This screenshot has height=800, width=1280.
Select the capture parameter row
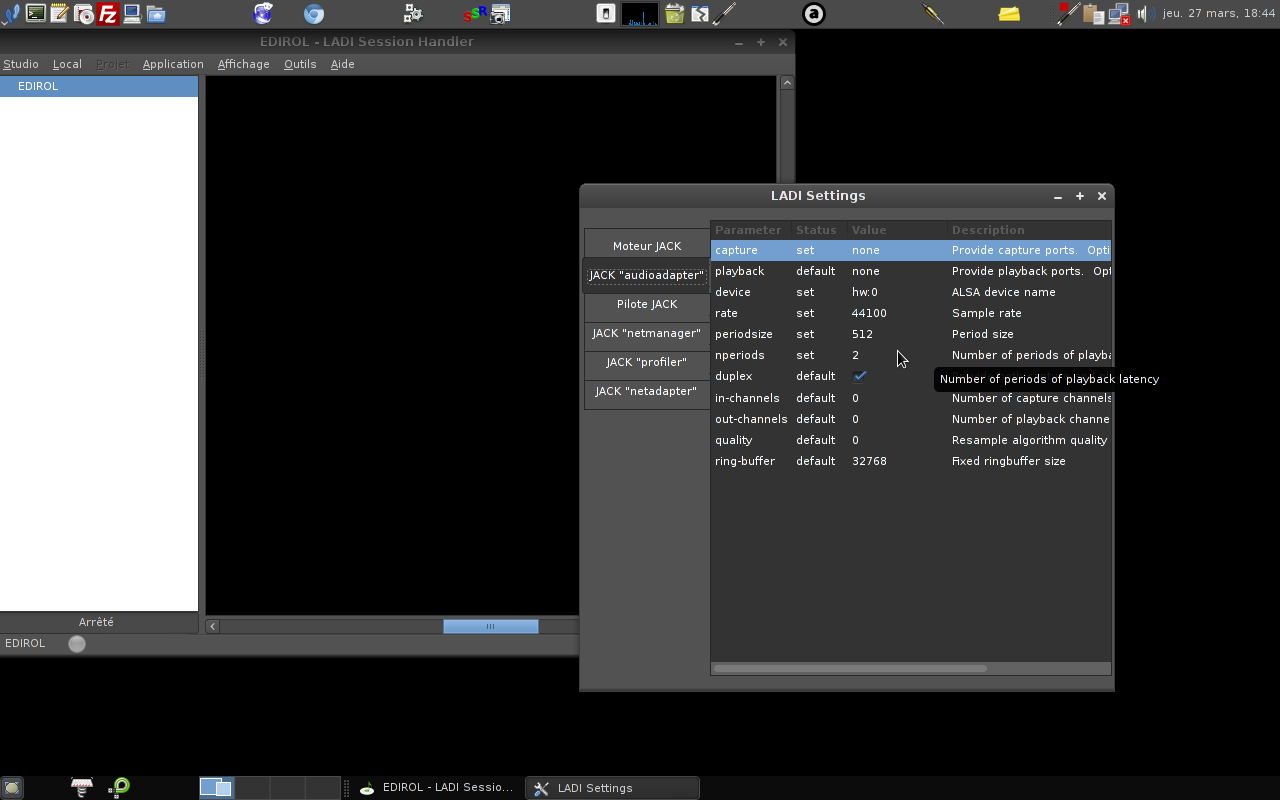pos(911,250)
